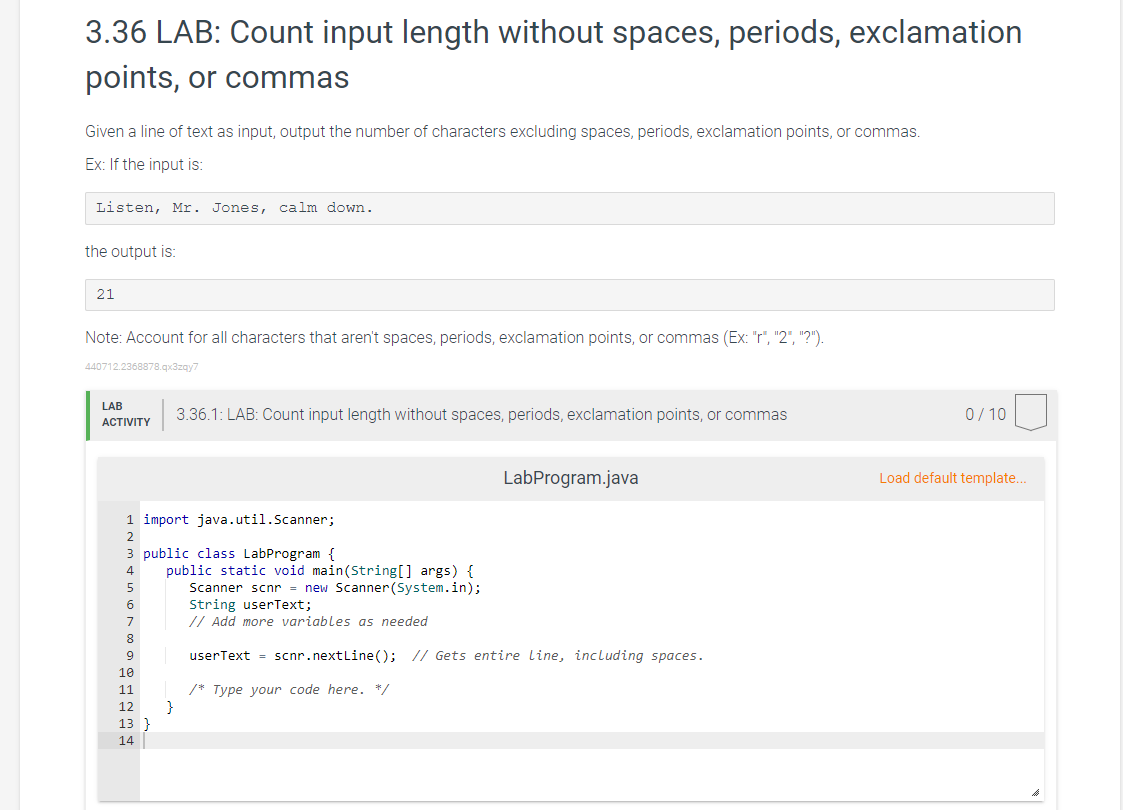This screenshot has height=810, width=1123.
Task: Click the '// Gets entire line, including spaces.' comment
Action: click(x=557, y=656)
